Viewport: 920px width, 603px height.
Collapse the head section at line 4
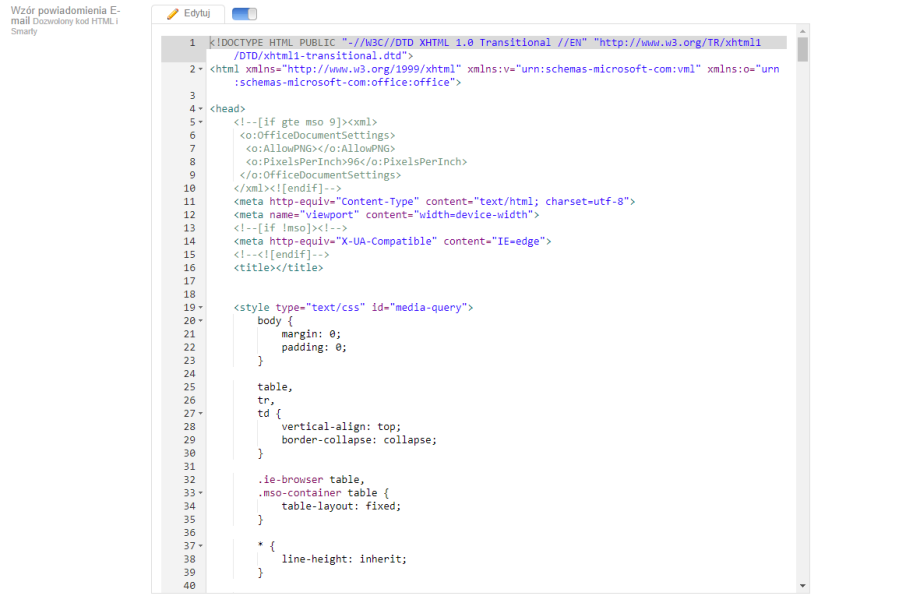tap(201, 109)
